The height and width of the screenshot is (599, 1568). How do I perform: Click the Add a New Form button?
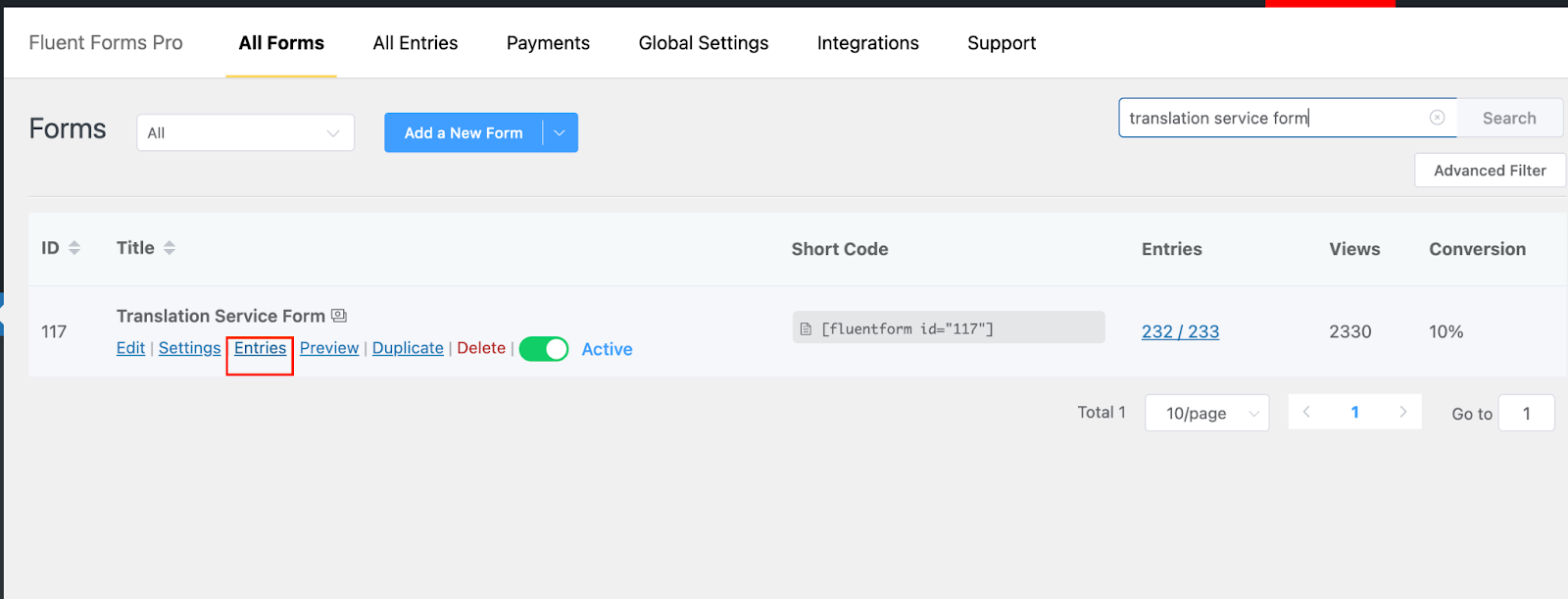point(464,132)
